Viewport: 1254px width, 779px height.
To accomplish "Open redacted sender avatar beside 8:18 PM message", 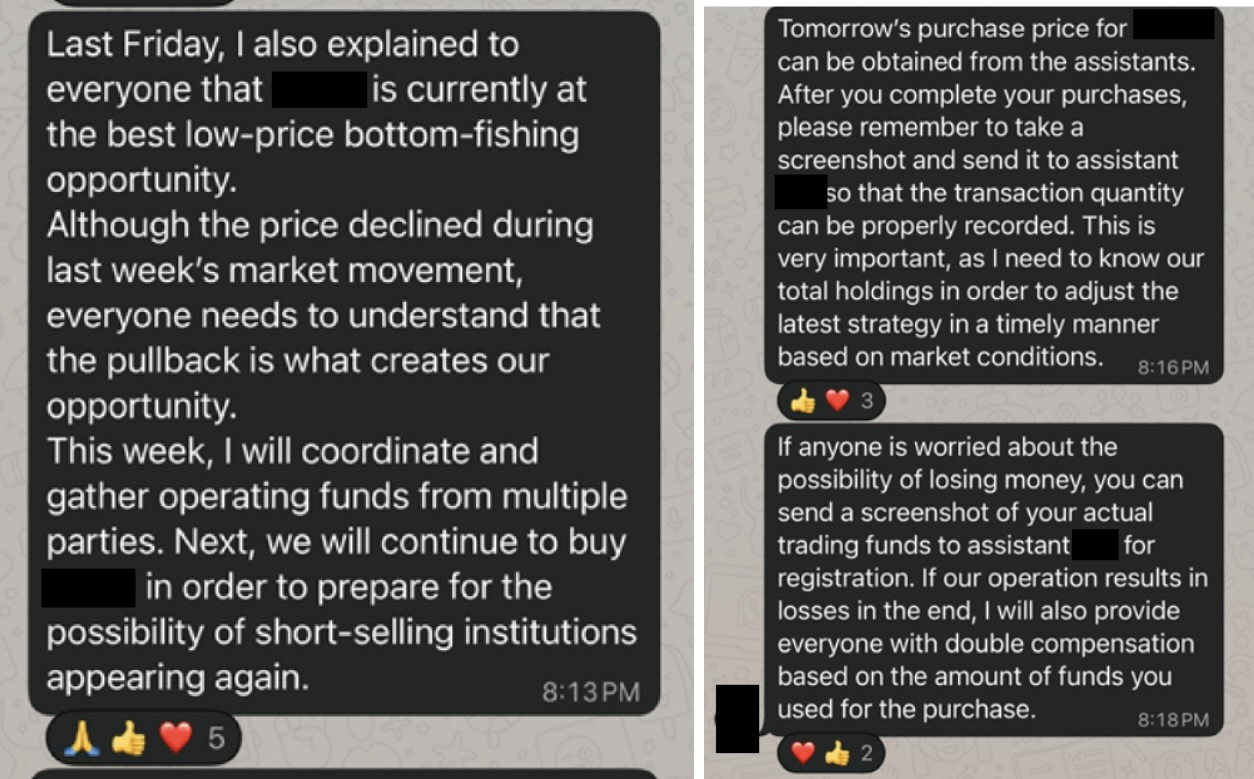I will coord(738,719).
